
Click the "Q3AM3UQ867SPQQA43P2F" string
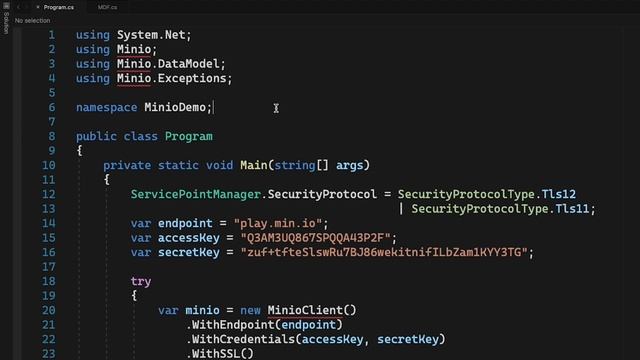pyautogui.click(x=315, y=238)
